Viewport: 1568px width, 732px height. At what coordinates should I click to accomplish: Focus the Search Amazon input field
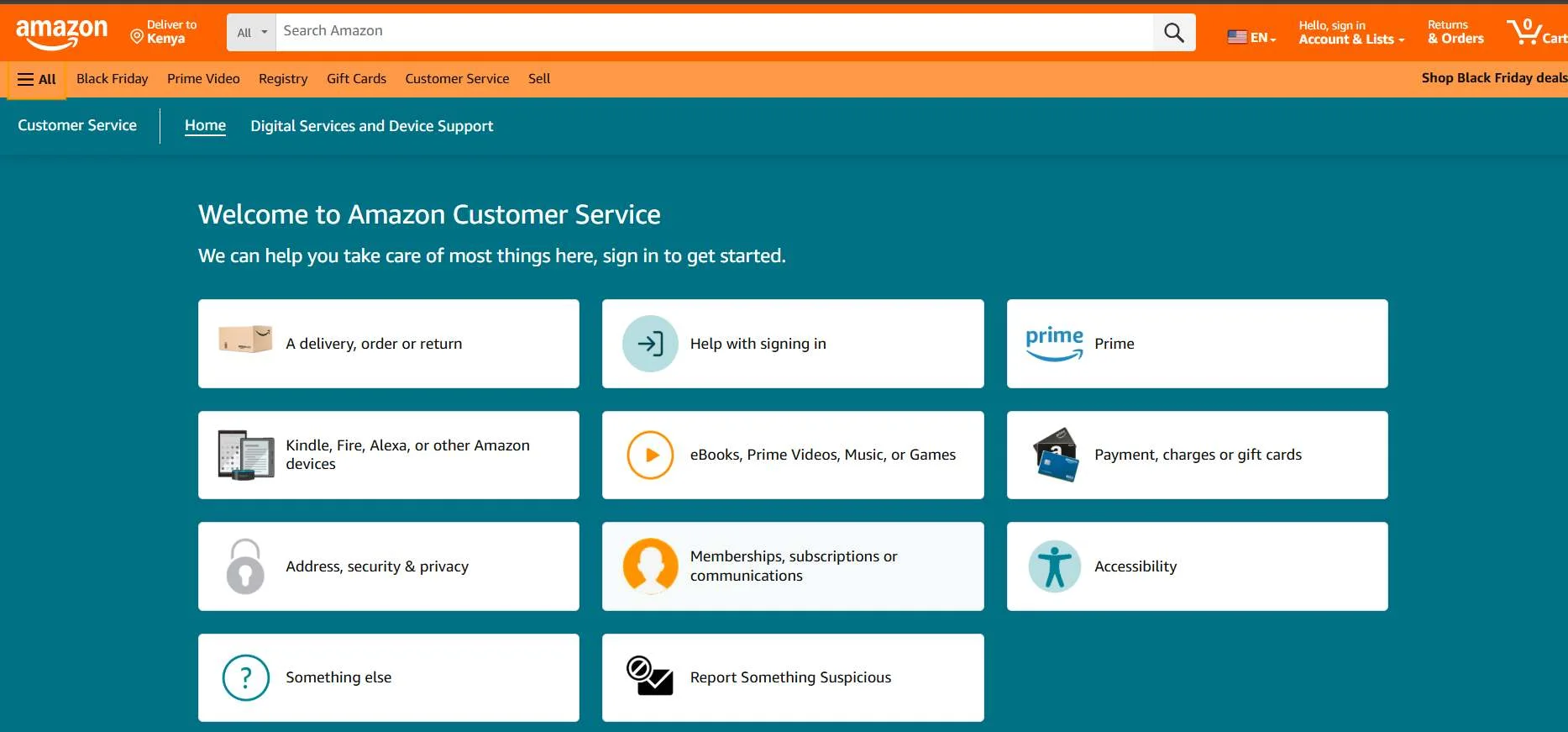click(x=715, y=33)
